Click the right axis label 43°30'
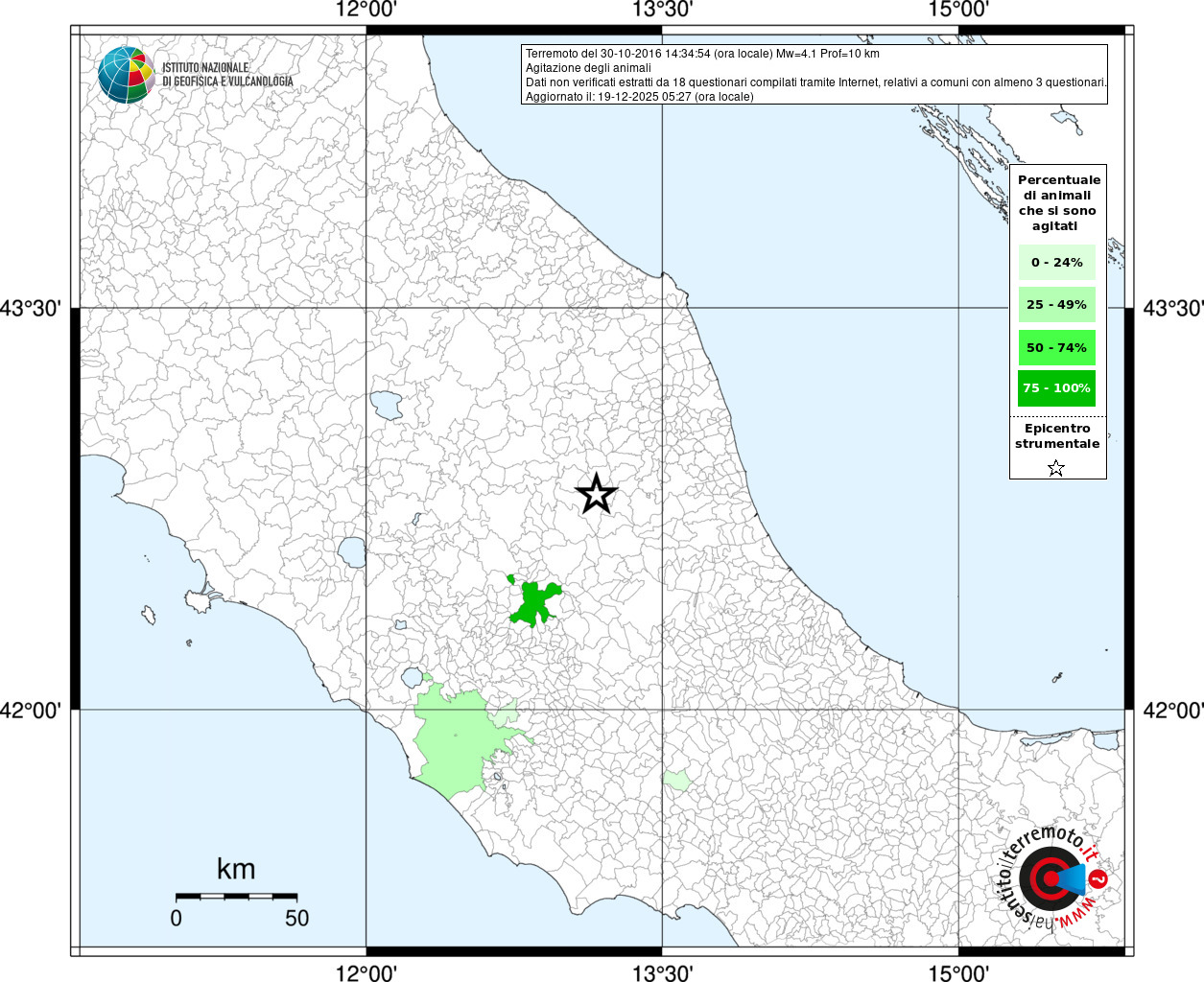This screenshot has height=982, width=1204. [x=1172, y=309]
